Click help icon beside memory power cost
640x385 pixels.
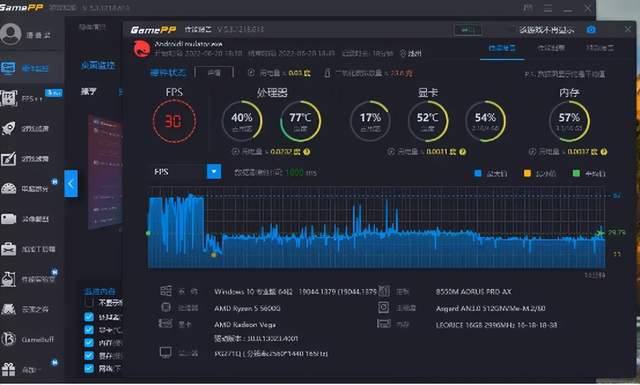click(604, 151)
